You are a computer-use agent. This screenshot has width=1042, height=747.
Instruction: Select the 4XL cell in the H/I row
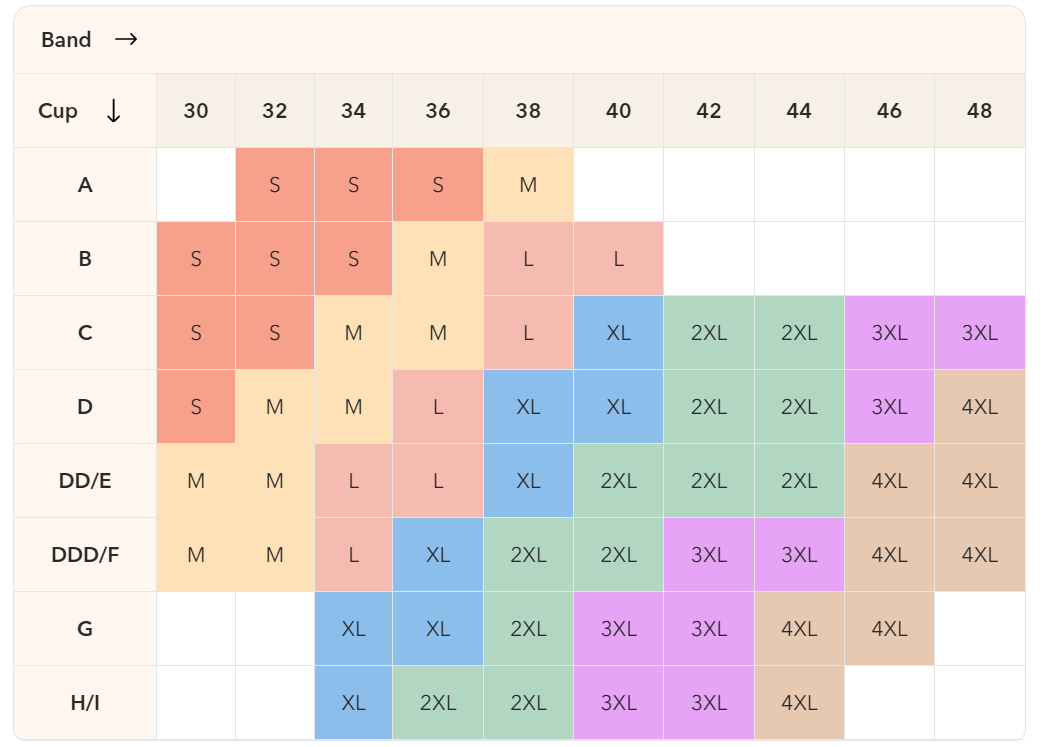[x=799, y=703]
